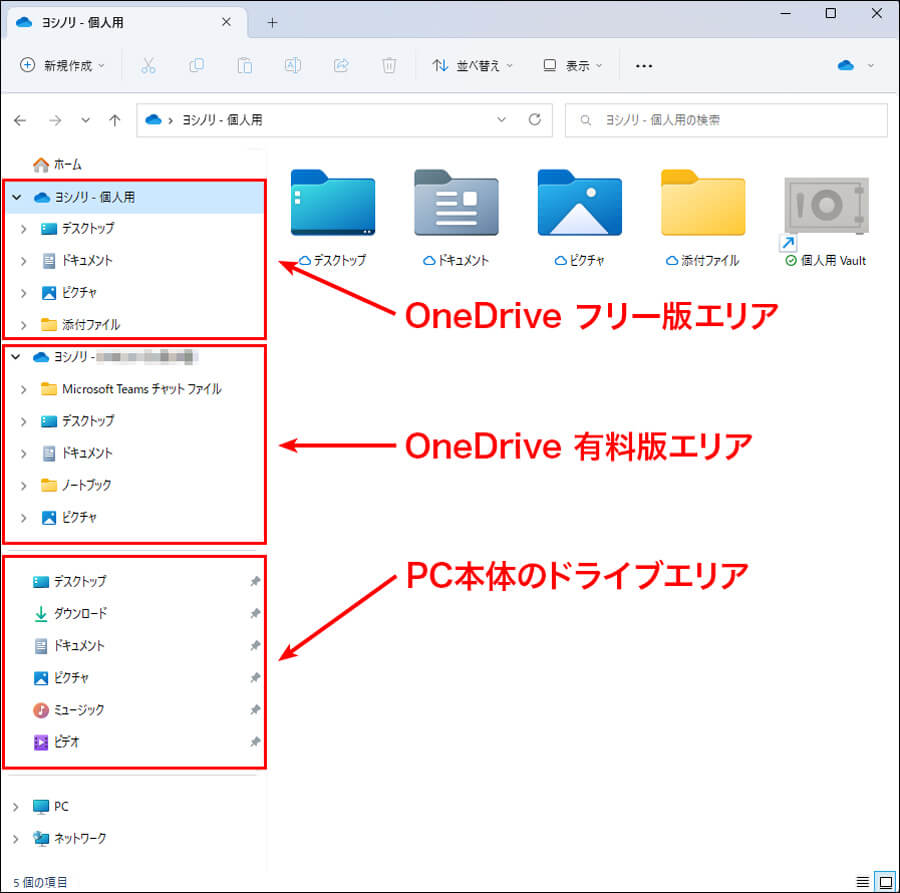Screen dimensions: 900x893
Task: Click the Paste clipboard icon
Action: 245,66
